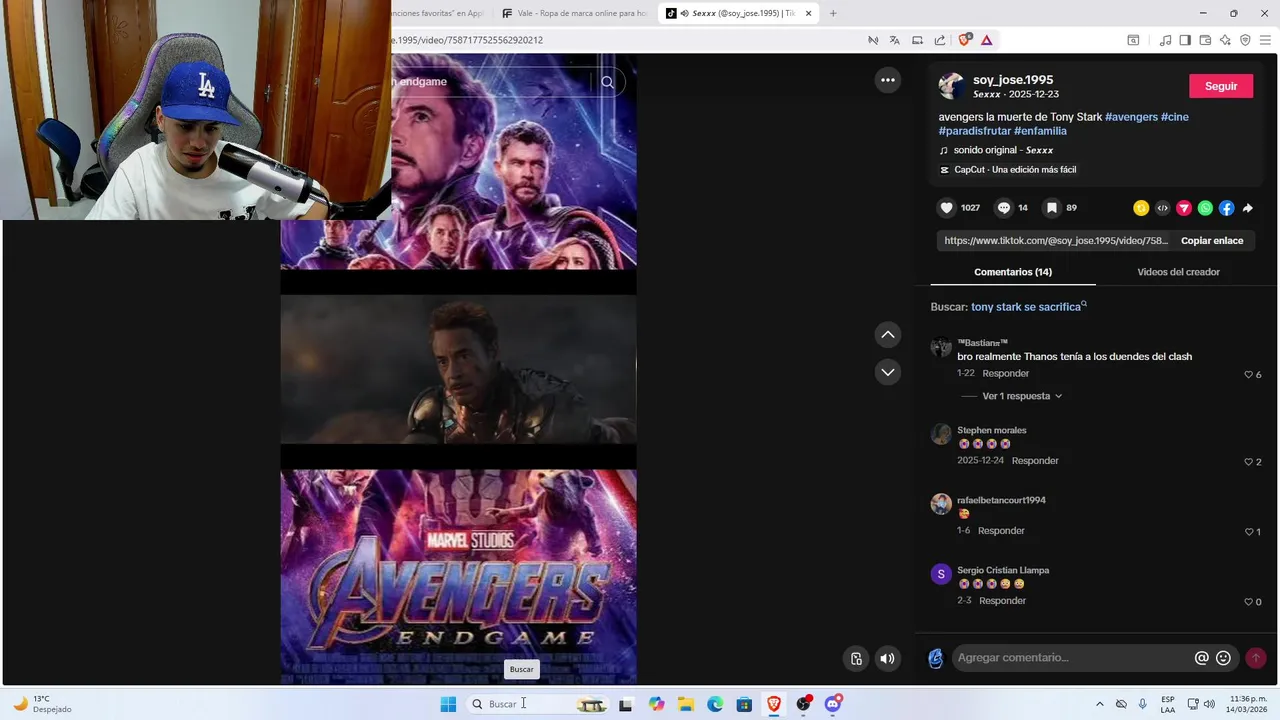Like the video with heart icon
This screenshot has width=1280, height=720.
[x=947, y=208]
